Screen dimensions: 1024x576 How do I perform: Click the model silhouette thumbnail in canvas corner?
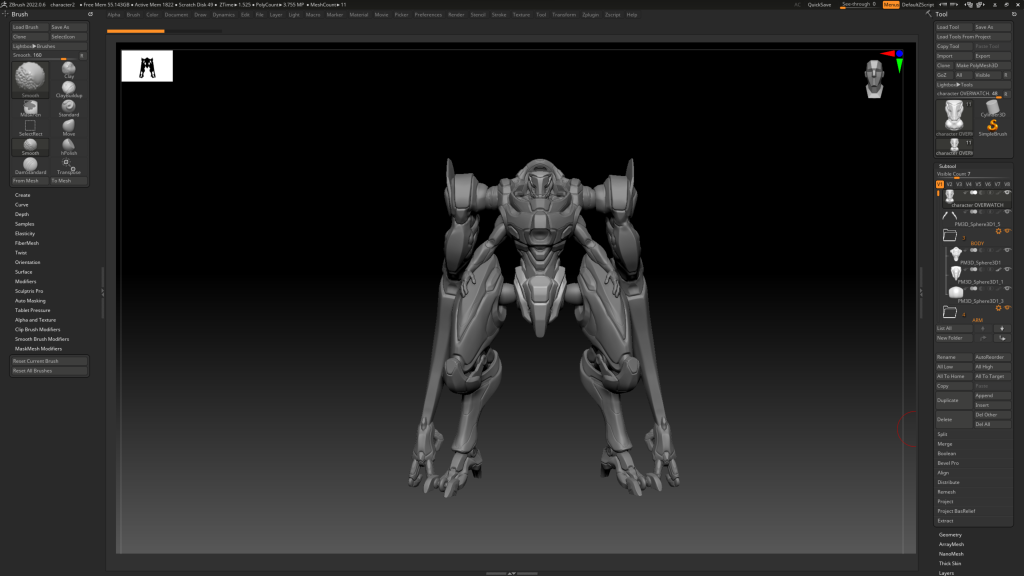click(x=147, y=66)
